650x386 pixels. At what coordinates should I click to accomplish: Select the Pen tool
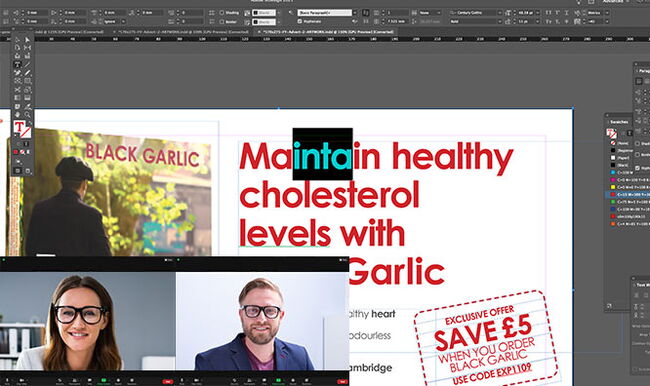pos(17,72)
